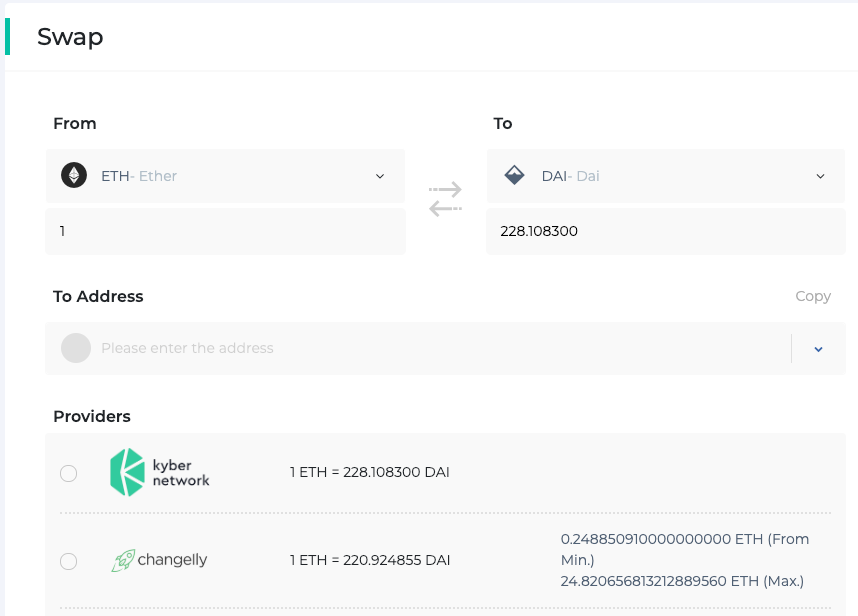858x616 pixels.
Task: Click the Changelly From Min. ETH amount text
Action: (684, 548)
